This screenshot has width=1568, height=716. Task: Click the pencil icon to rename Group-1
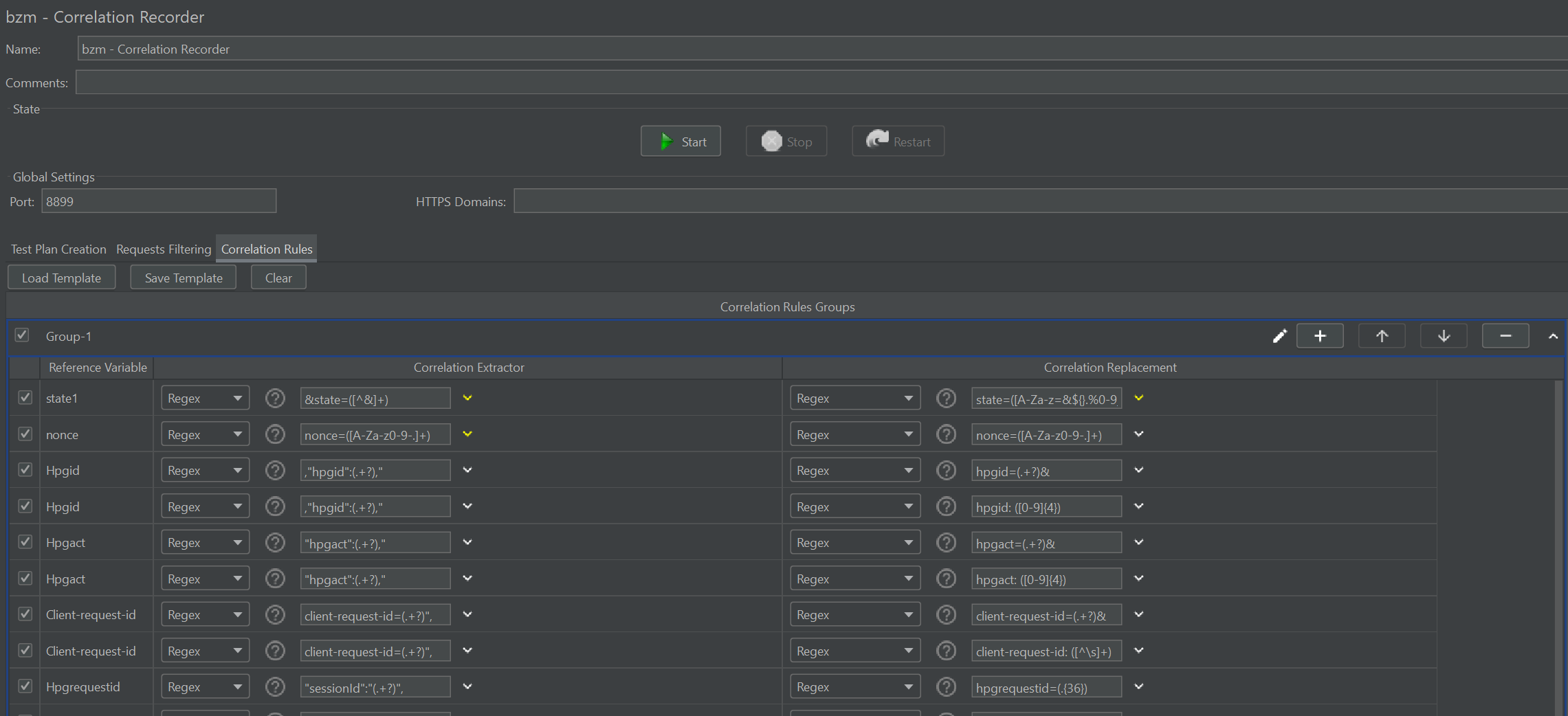[1279, 336]
